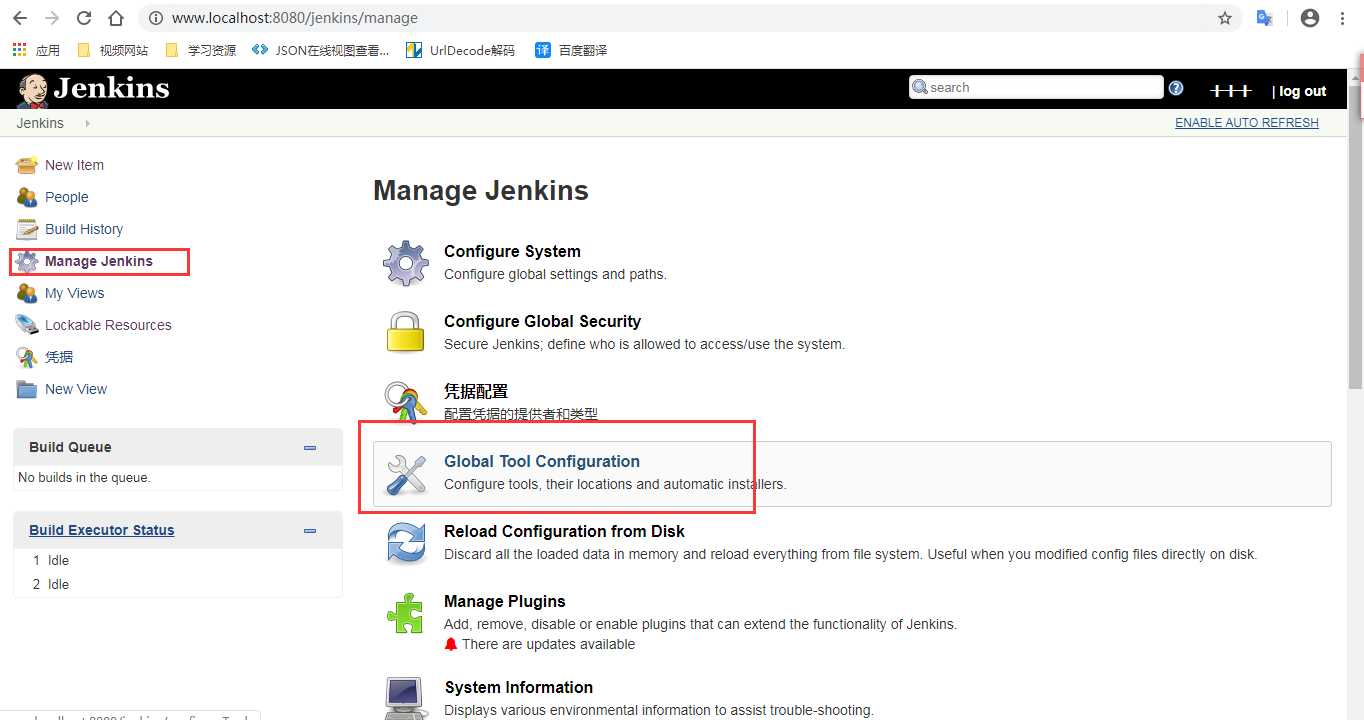Open Build History in sidebar
The image size is (1364, 720).
84,229
